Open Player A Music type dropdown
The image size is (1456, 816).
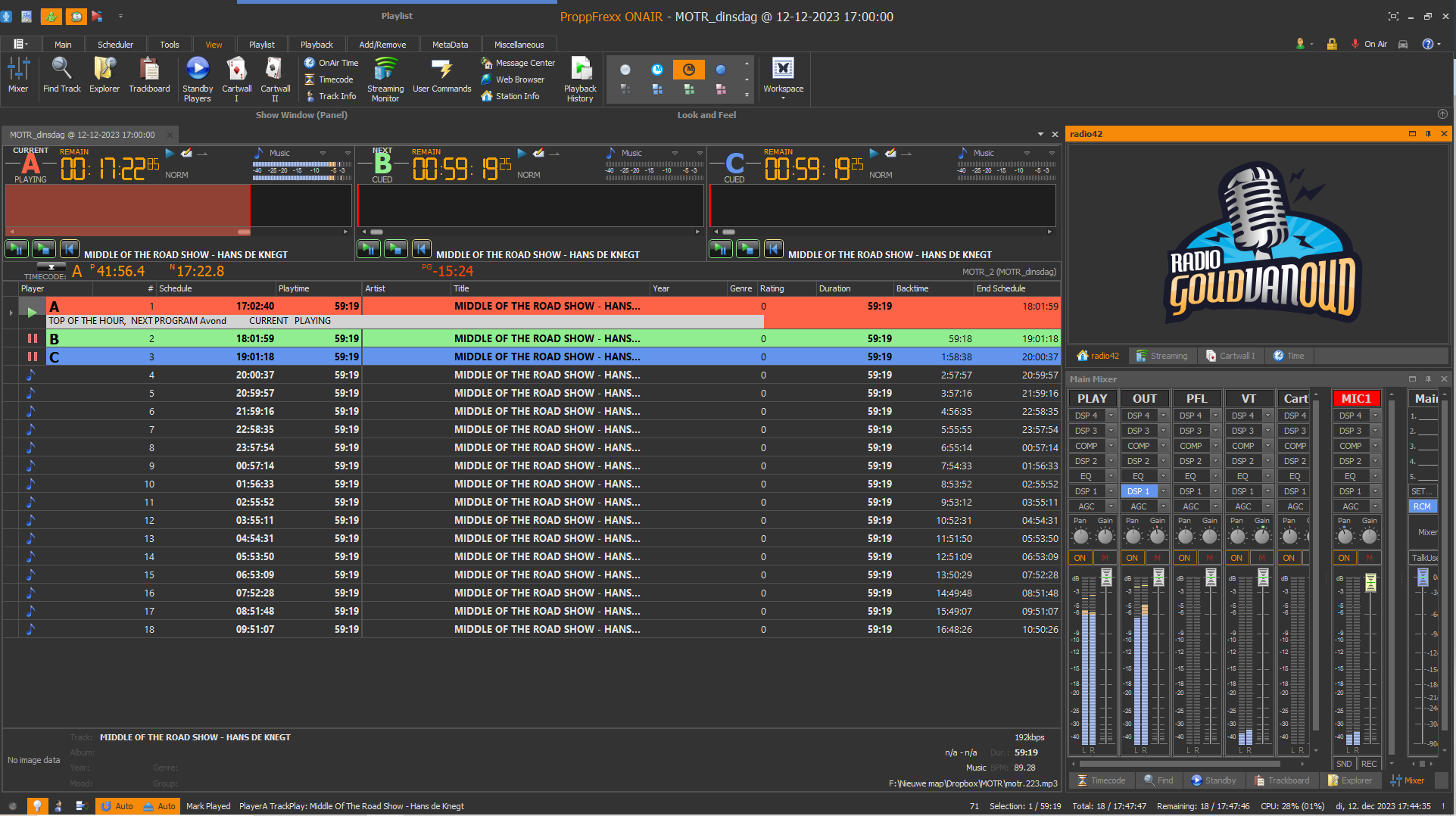(323, 153)
